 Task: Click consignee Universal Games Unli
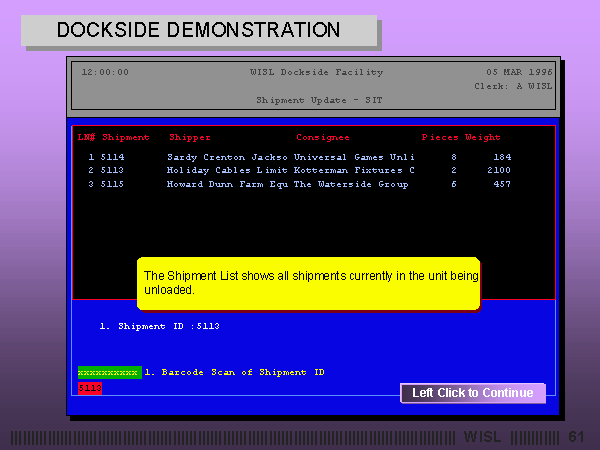coord(354,157)
